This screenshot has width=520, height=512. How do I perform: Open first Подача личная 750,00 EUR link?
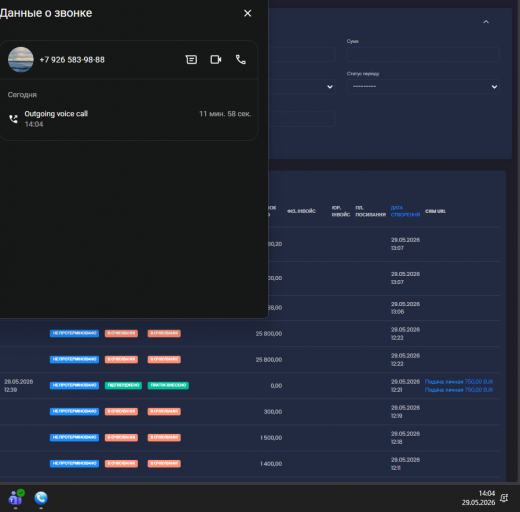coord(459,382)
